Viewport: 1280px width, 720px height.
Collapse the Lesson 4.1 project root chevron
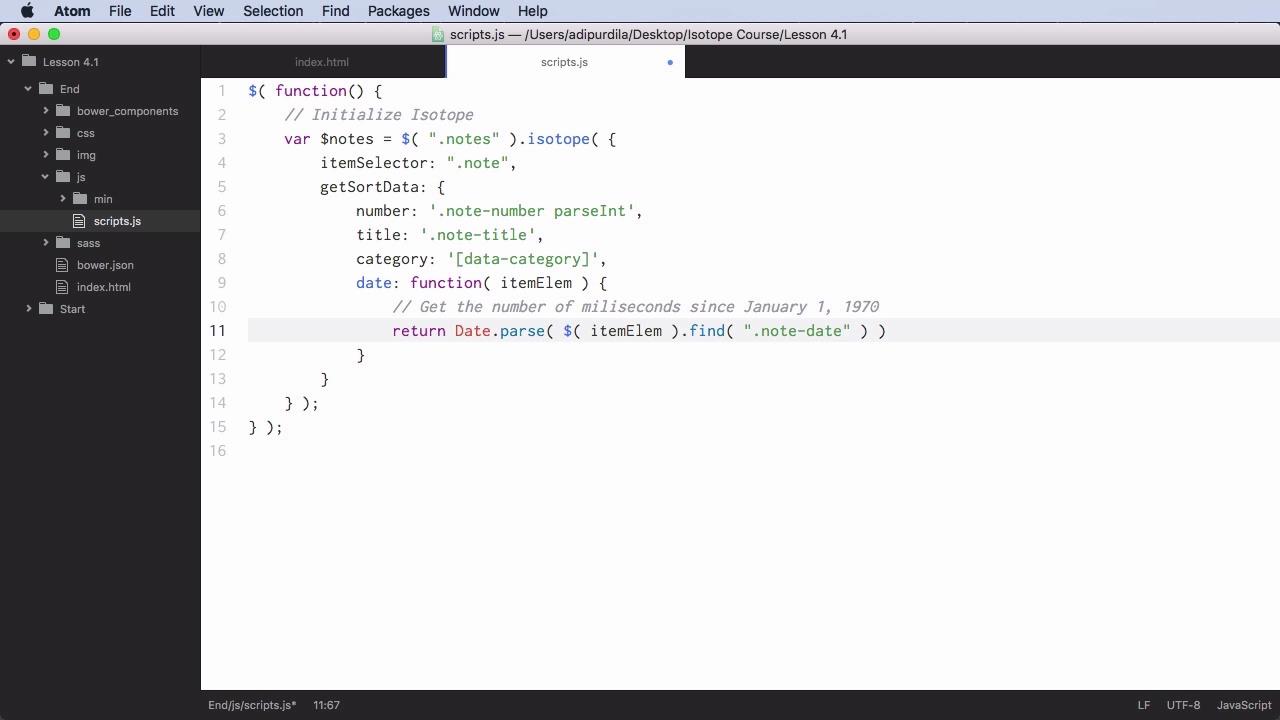11,62
